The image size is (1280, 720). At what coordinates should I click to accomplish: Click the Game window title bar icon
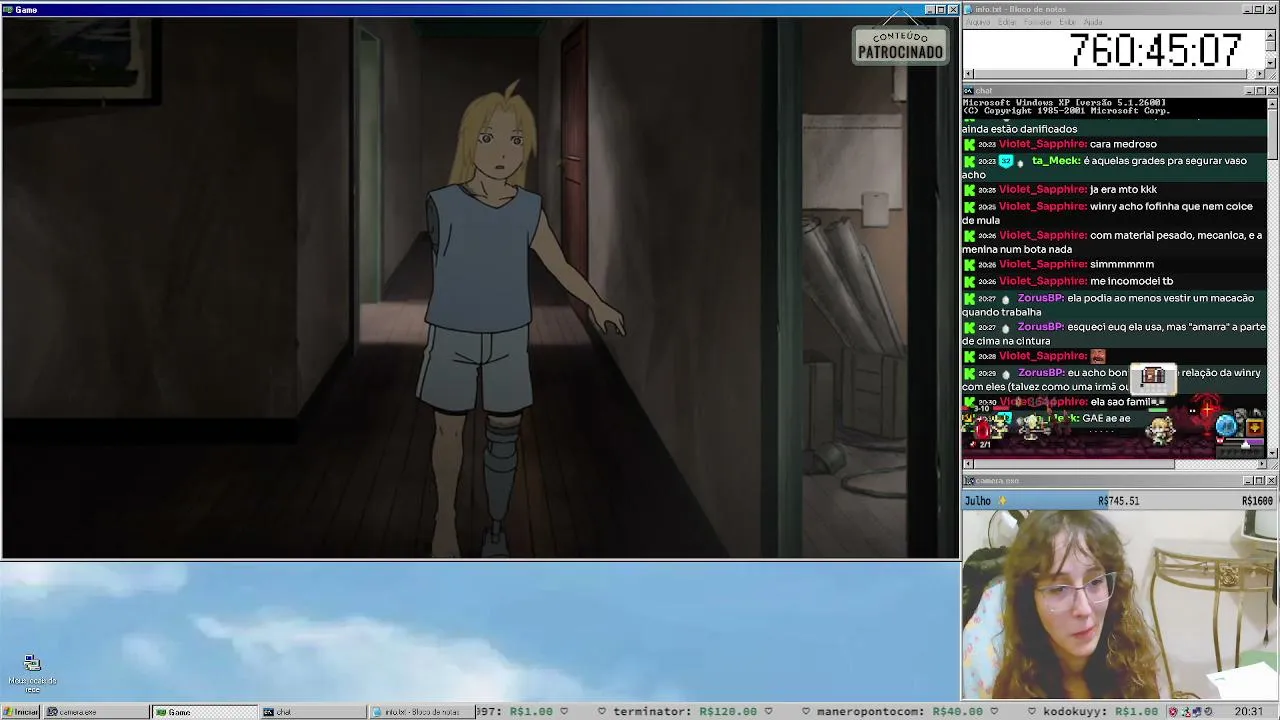(8, 10)
